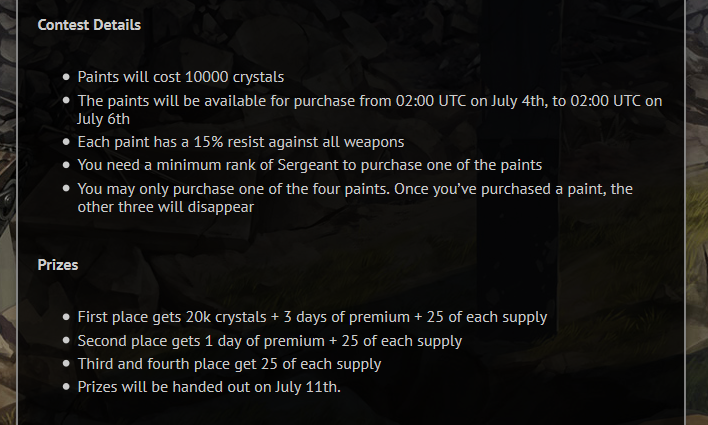Click the bullet beside the 15% resist line
The height and width of the screenshot is (425, 708).
point(66,142)
